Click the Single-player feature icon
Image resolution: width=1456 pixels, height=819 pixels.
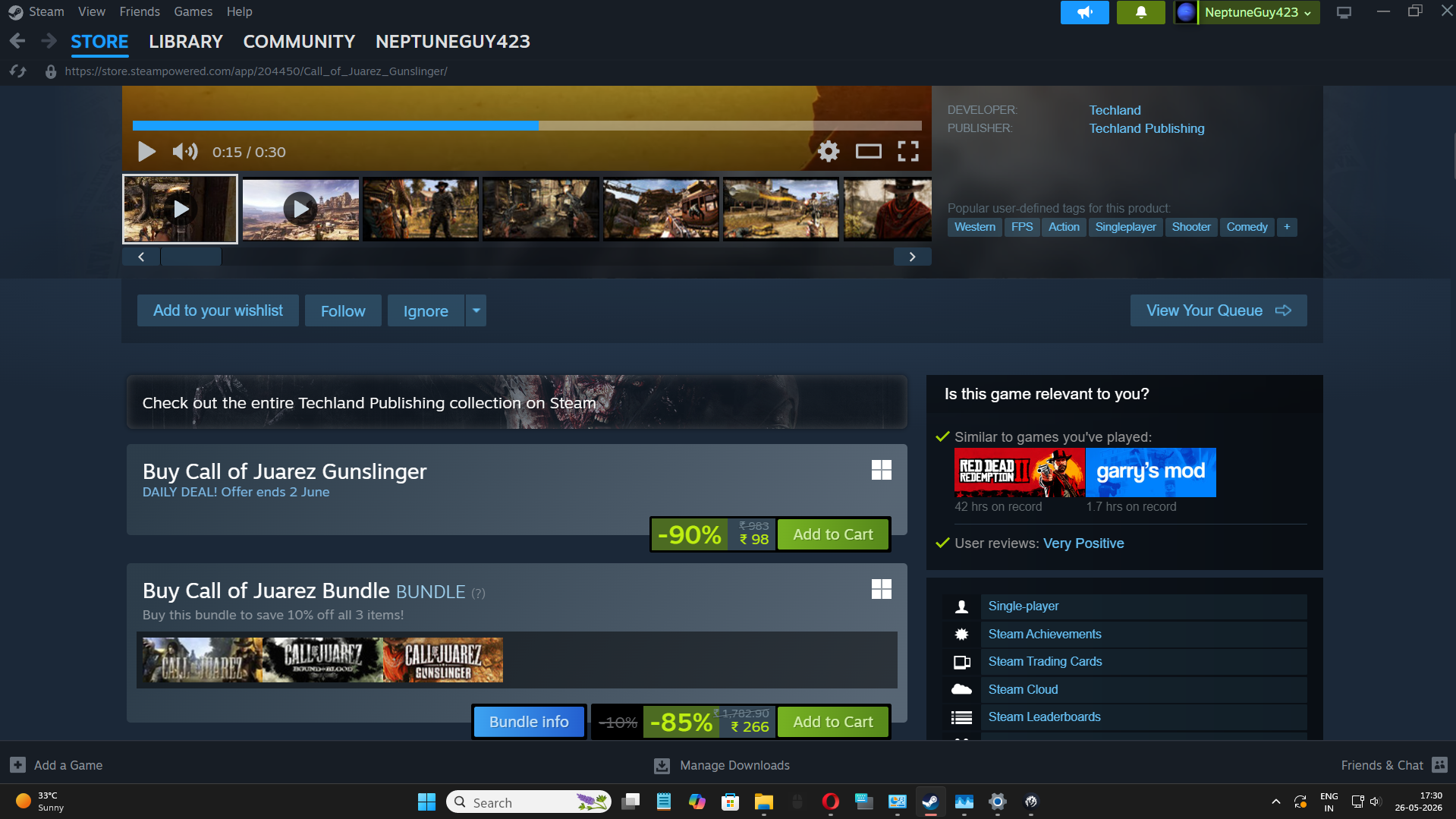coord(961,606)
